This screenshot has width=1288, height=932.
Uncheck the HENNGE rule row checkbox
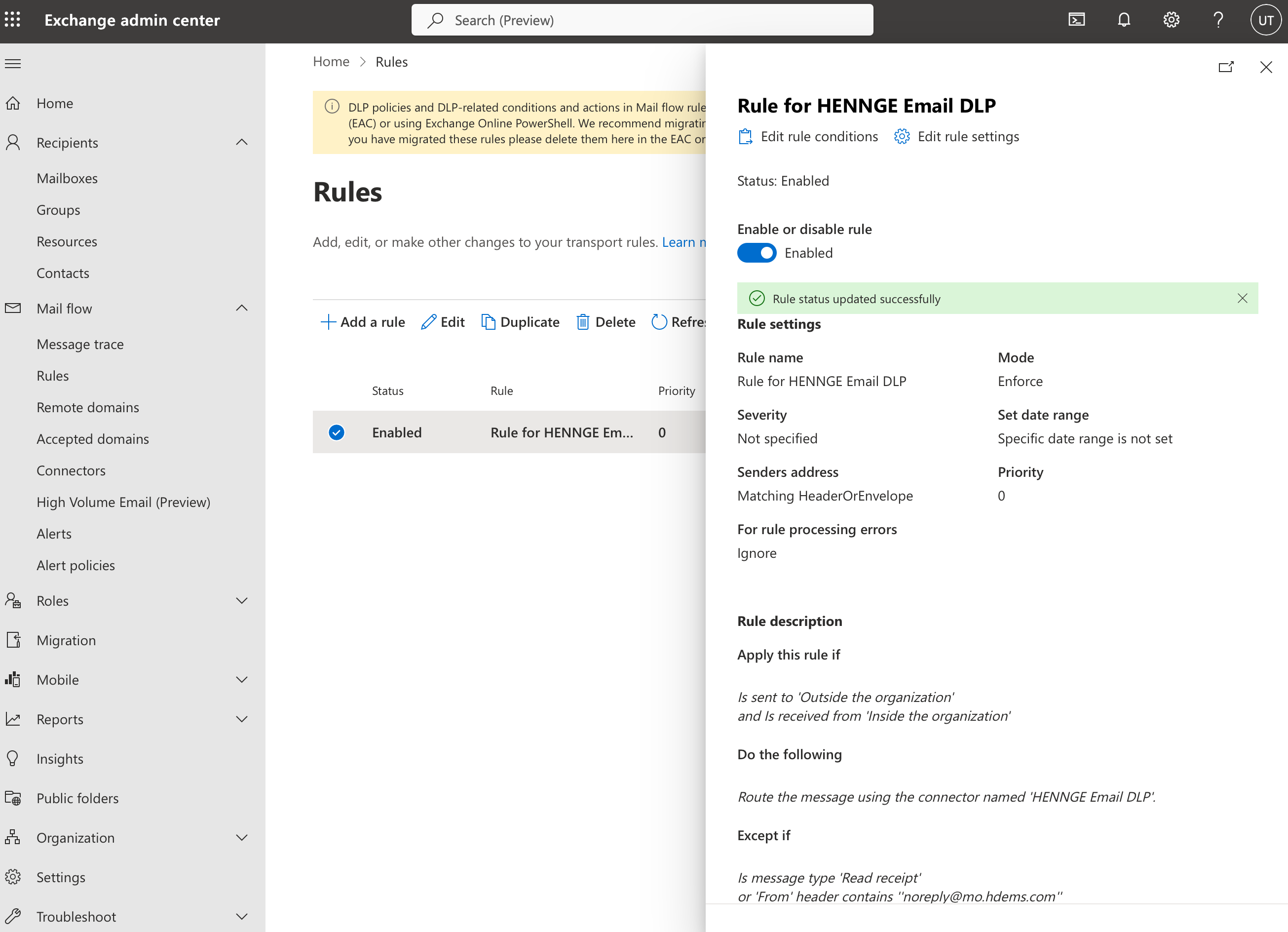(336, 432)
